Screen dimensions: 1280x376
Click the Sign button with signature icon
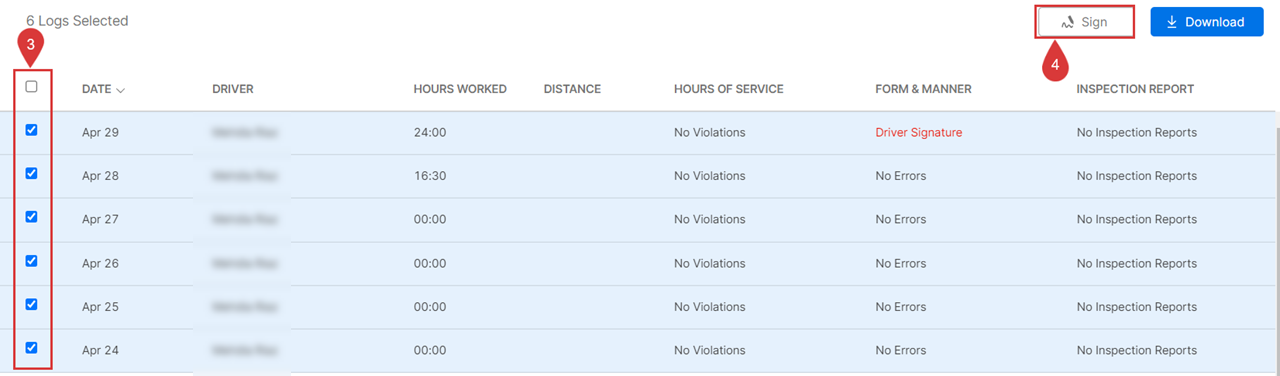1085,22
